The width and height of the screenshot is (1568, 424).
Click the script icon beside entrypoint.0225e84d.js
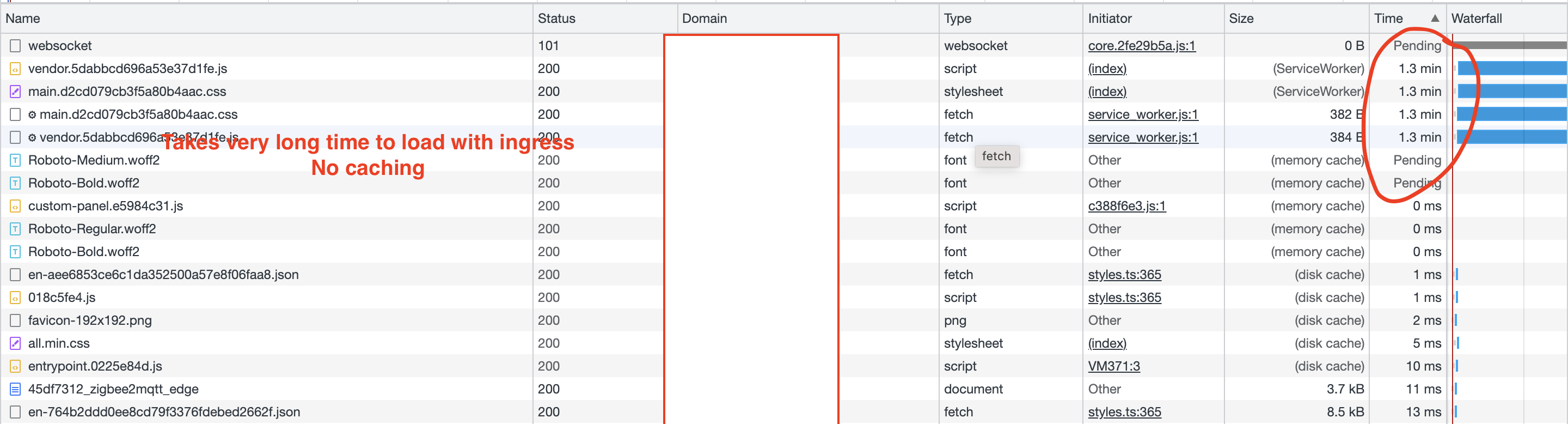15,366
